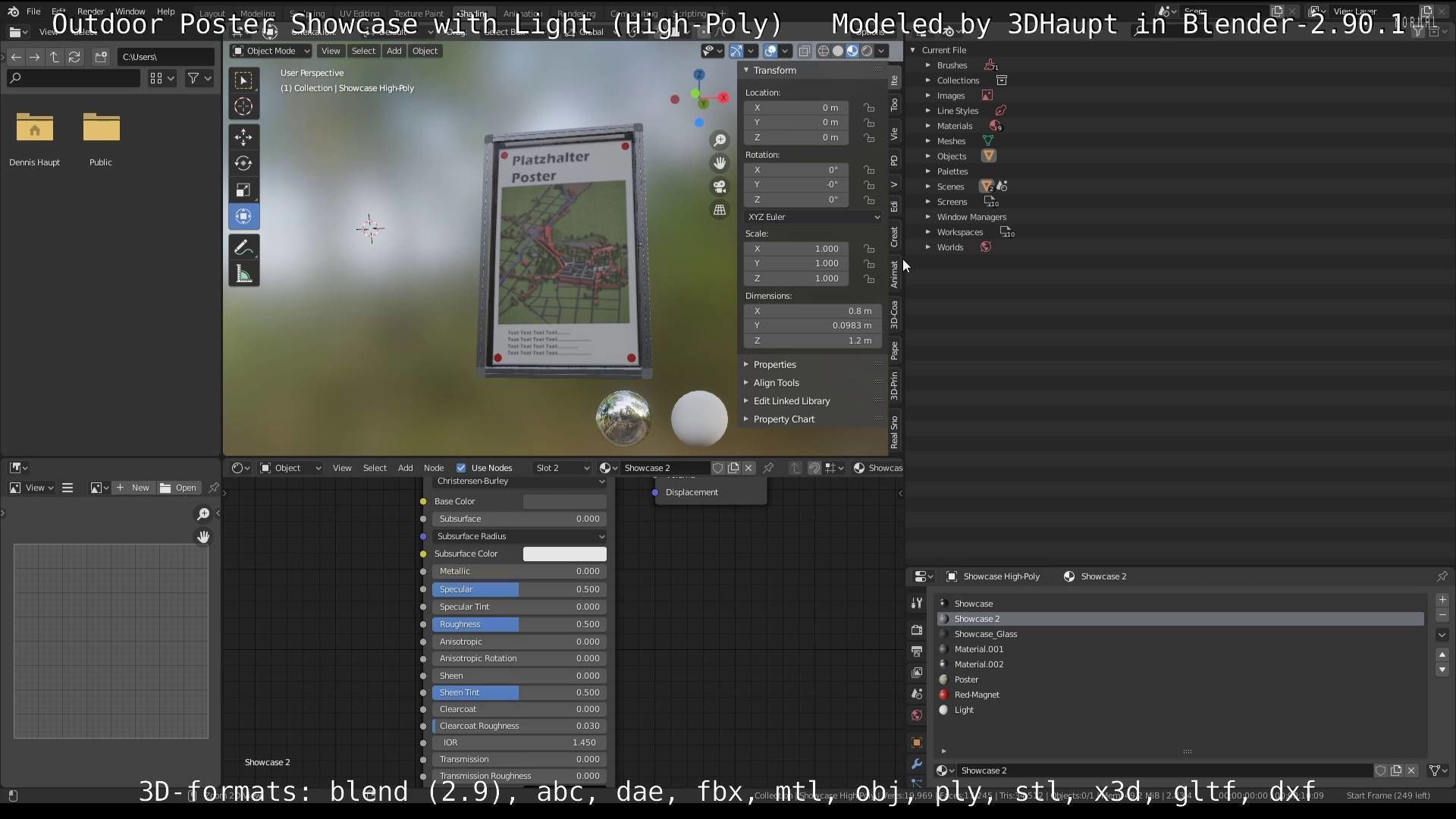The width and height of the screenshot is (1456, 819).
Task: Toggle lock on Location X
Action: [869, 108]
